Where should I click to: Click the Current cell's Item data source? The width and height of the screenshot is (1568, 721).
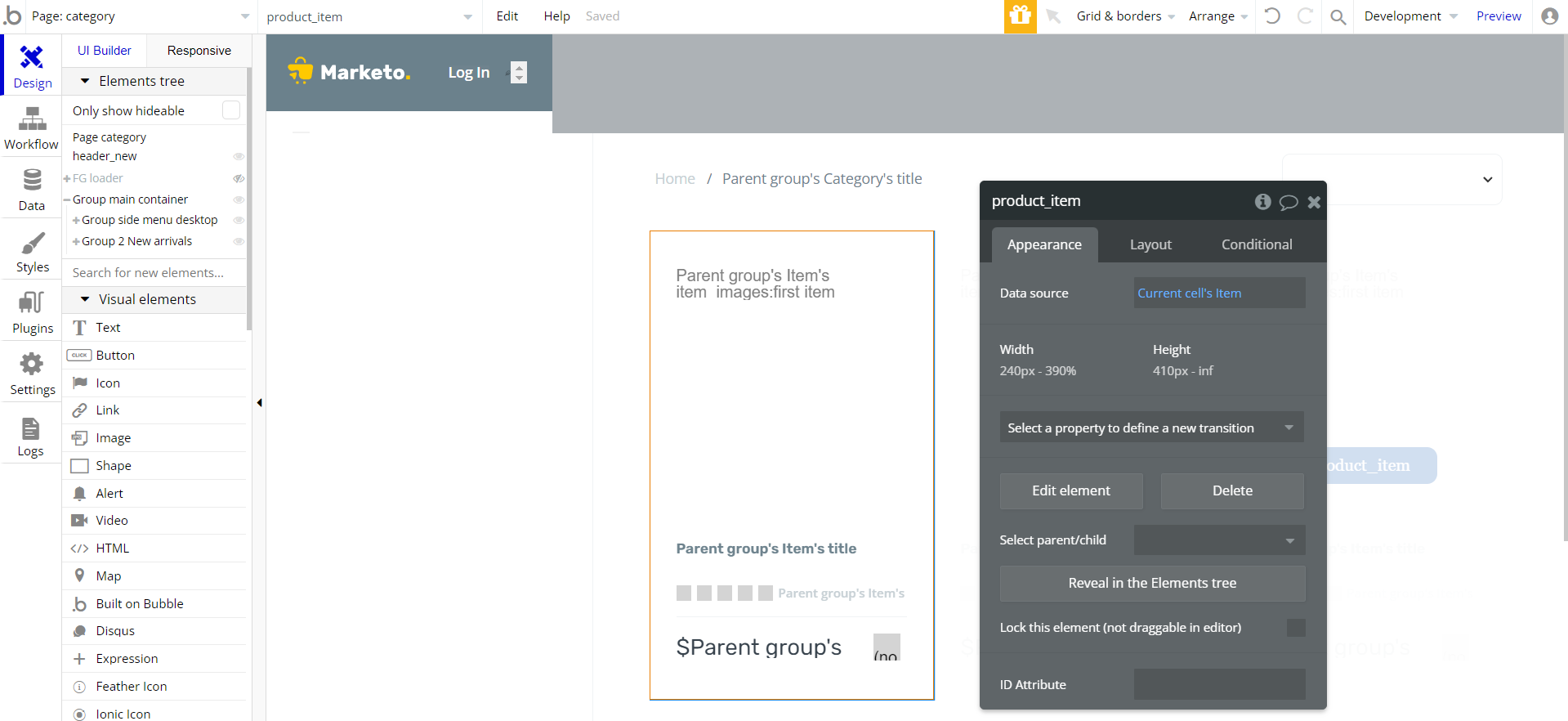(1219, 293)
